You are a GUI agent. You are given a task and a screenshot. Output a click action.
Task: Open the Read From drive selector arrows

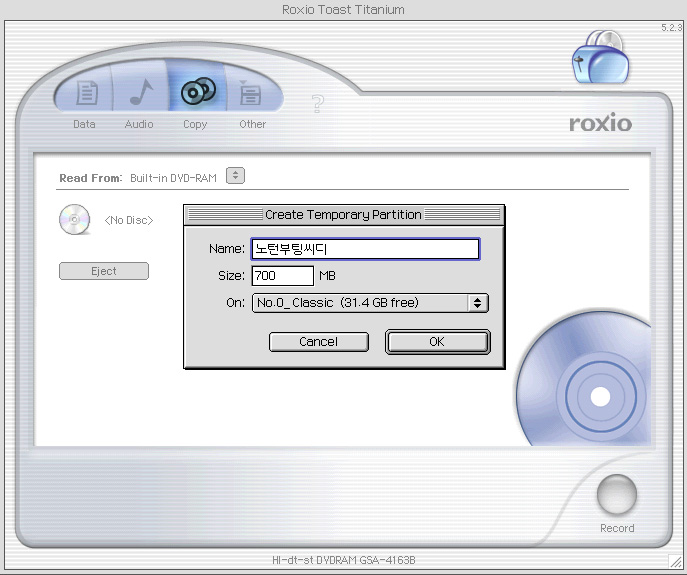click(x=235, y=177)
